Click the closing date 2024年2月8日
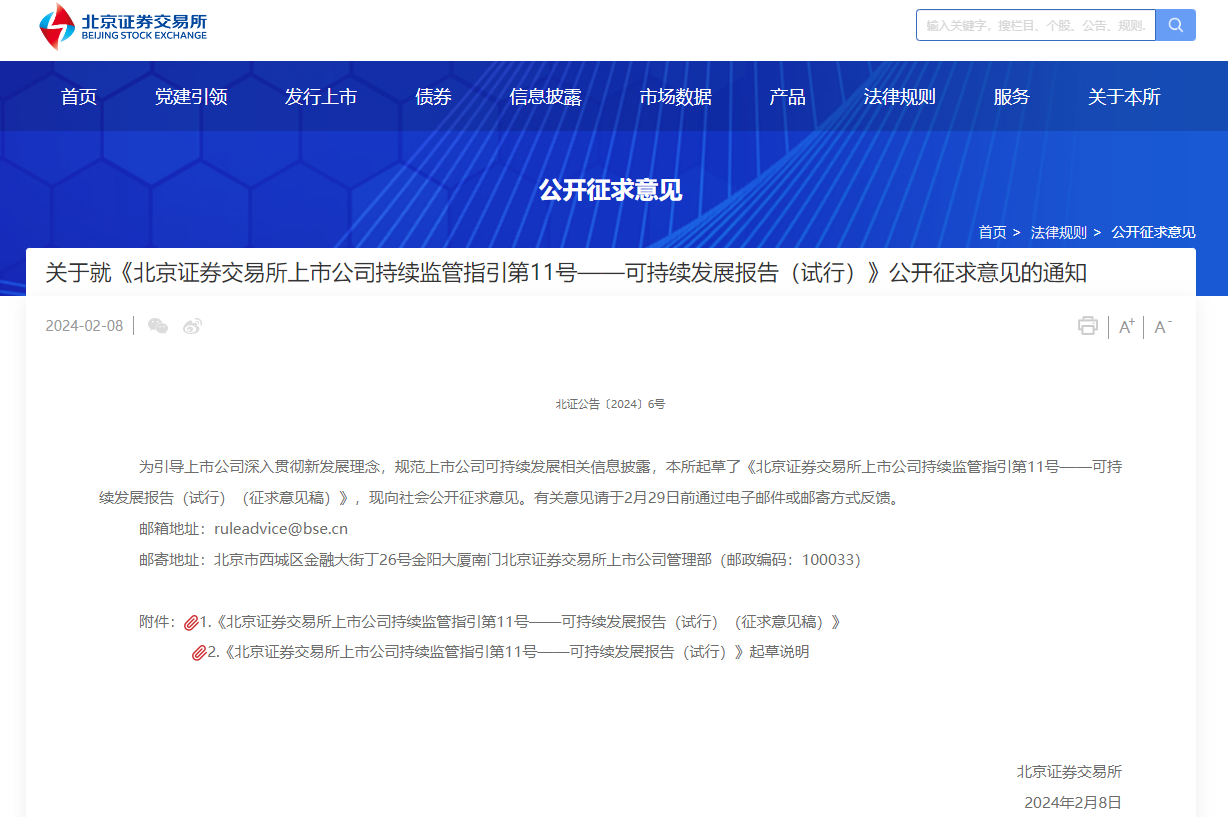Viewport: 1228px width, 817px height. 1073,802
